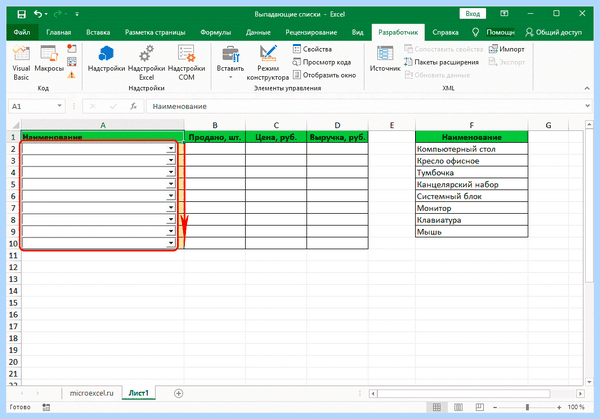Image resolution: width=600 pixels, height=419 pixels.
Task: Open Свойства control properties
Action: pos(312,49)
